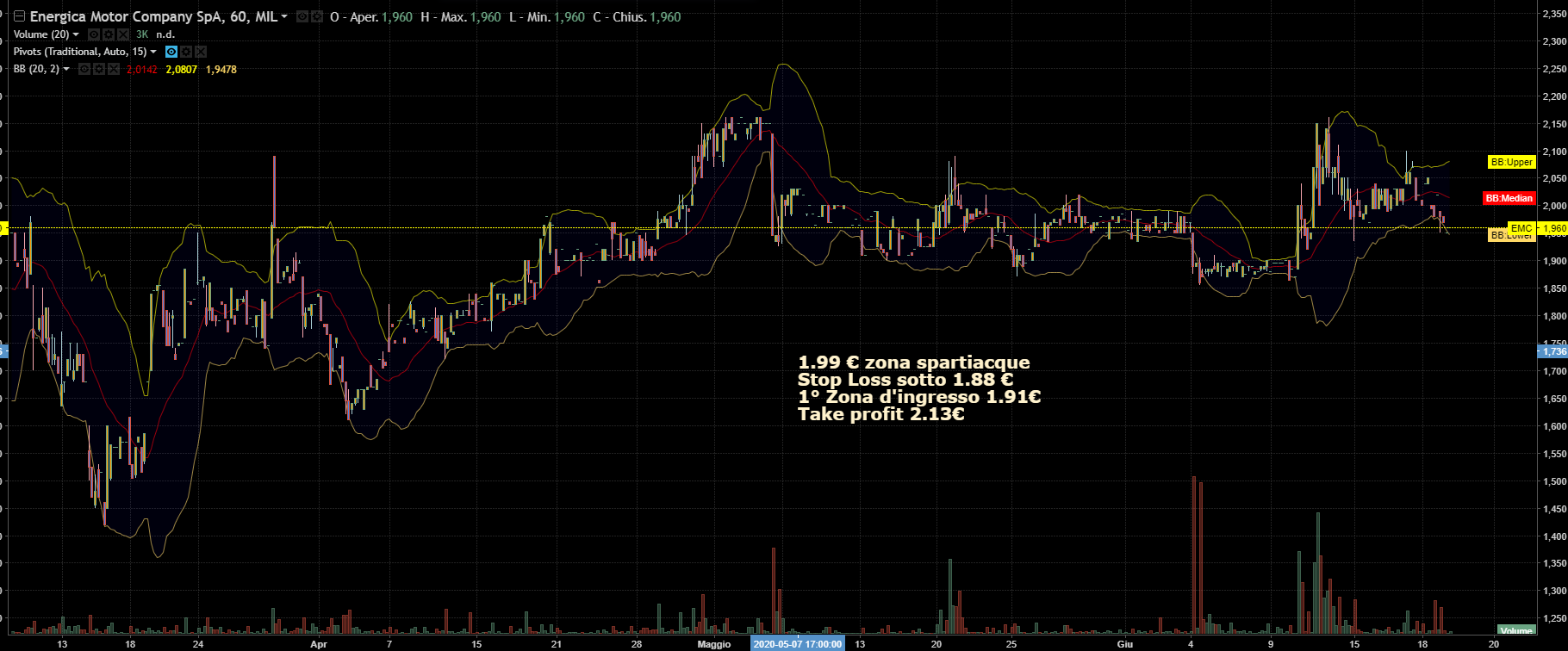Open Volume indicator settings gear
The height and width of the screenshot is (651, 1568).
[109, 34]
